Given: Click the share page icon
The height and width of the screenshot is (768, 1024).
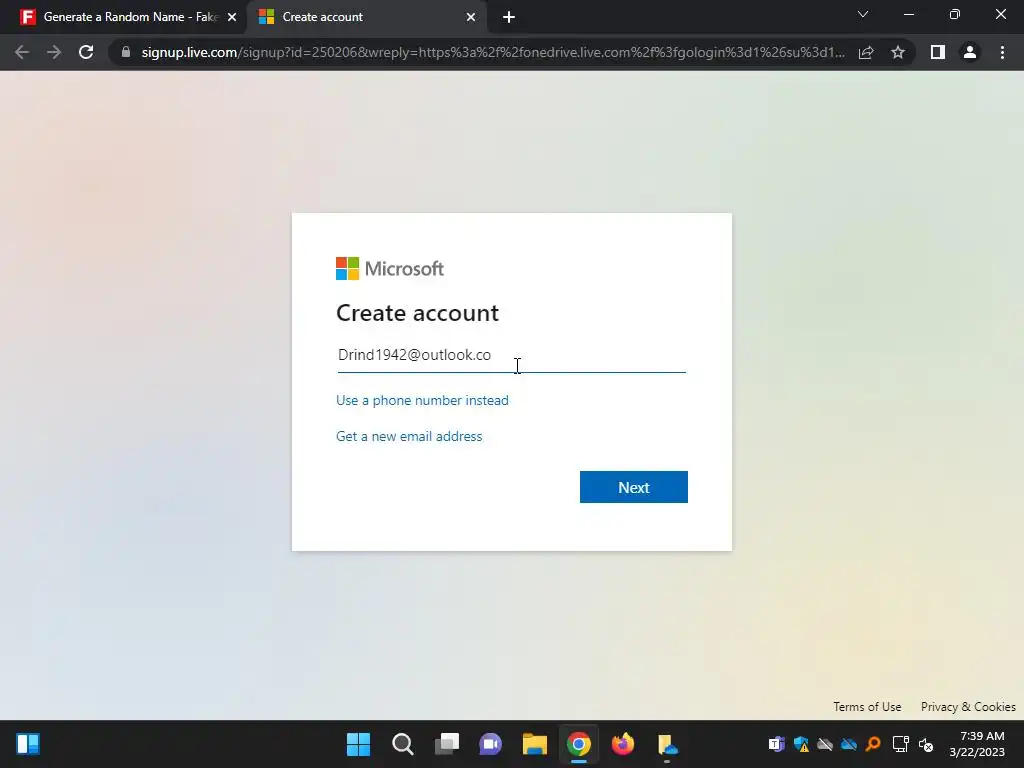Looking at the screenshot, I should (x=866, y=52).
